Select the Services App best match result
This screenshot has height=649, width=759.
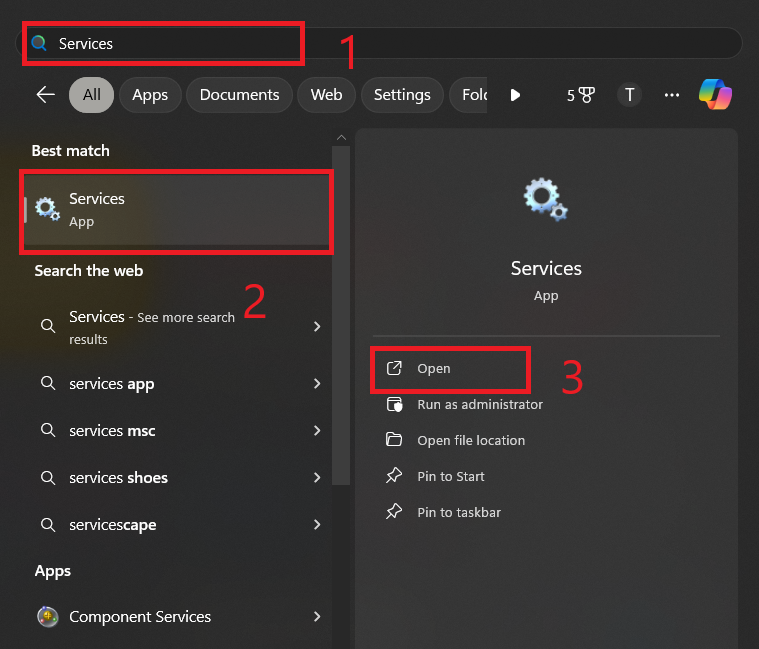[177, 210]
